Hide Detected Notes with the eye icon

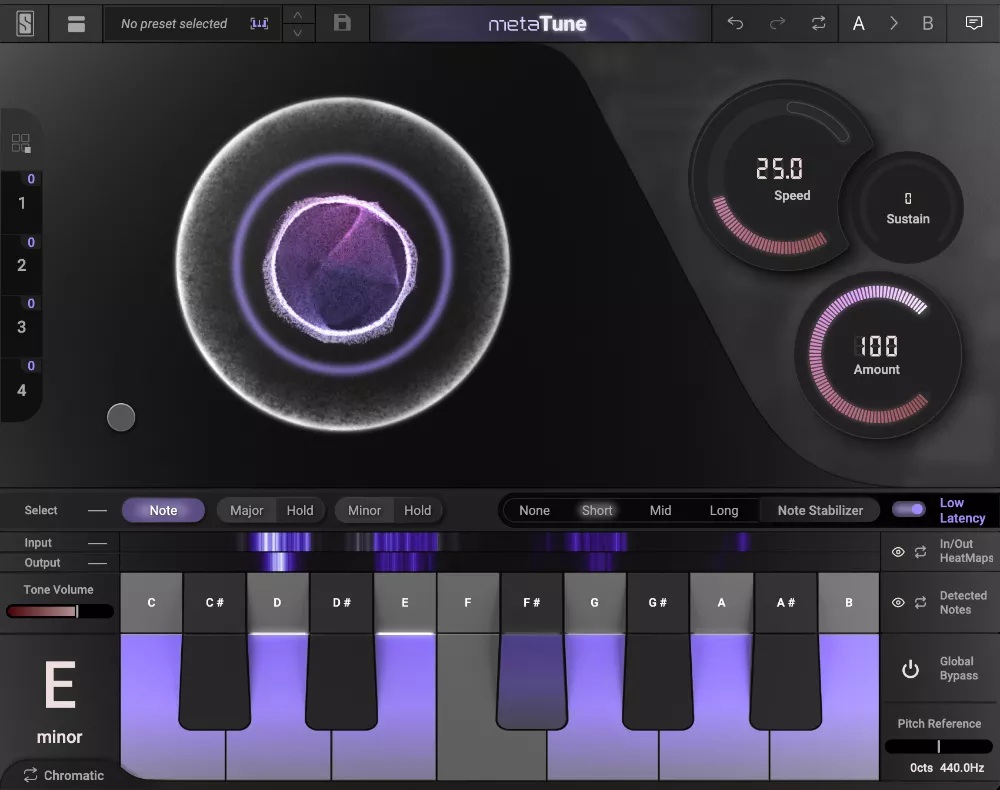tap(898, 603)
